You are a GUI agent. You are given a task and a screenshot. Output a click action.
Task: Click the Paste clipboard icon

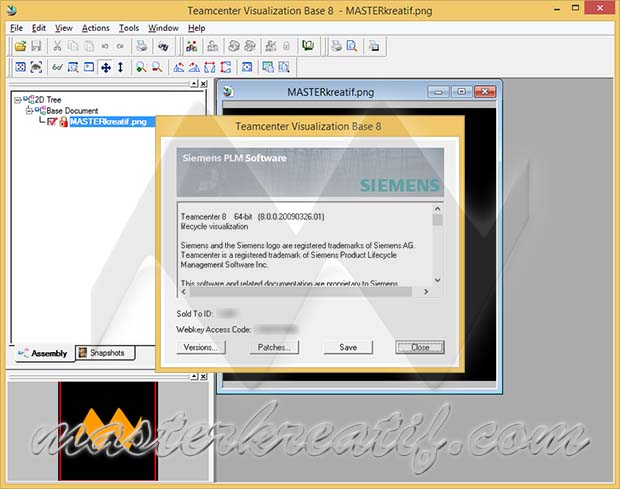click(x=89, y=47)
